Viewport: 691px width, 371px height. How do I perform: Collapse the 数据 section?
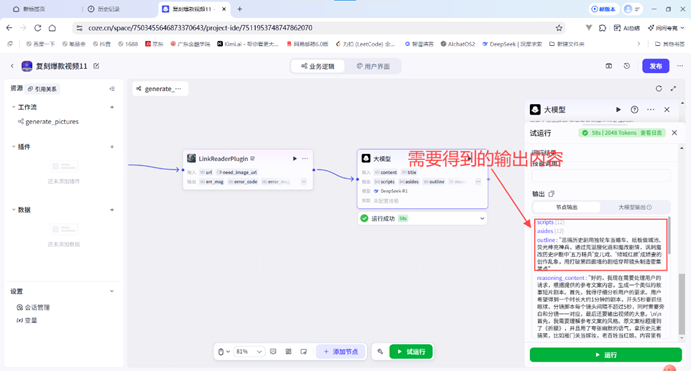[x=13, y=210]
